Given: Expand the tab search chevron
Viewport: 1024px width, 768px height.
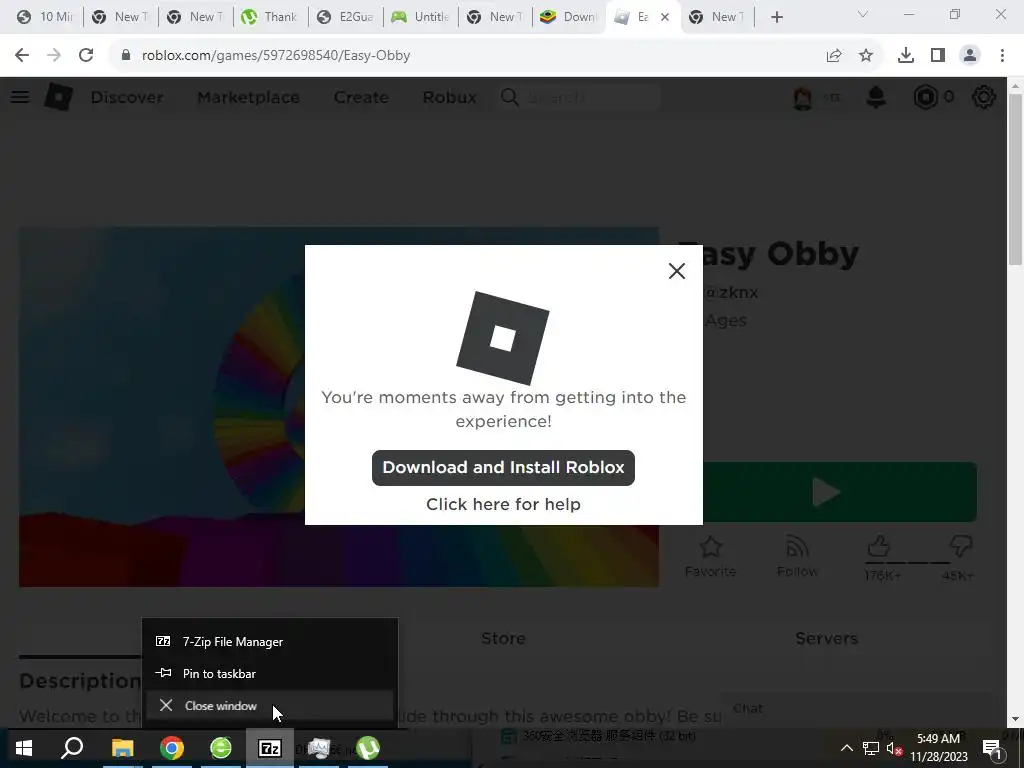Looking at the screenshot, I should click(x=863, y=14).
